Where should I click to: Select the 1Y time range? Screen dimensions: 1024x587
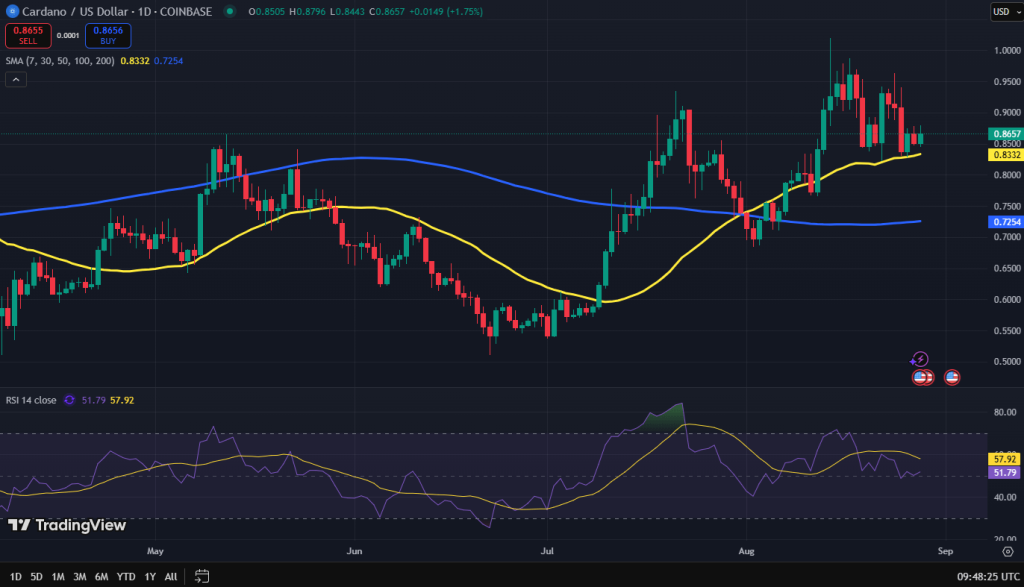(x=150, y=577)
